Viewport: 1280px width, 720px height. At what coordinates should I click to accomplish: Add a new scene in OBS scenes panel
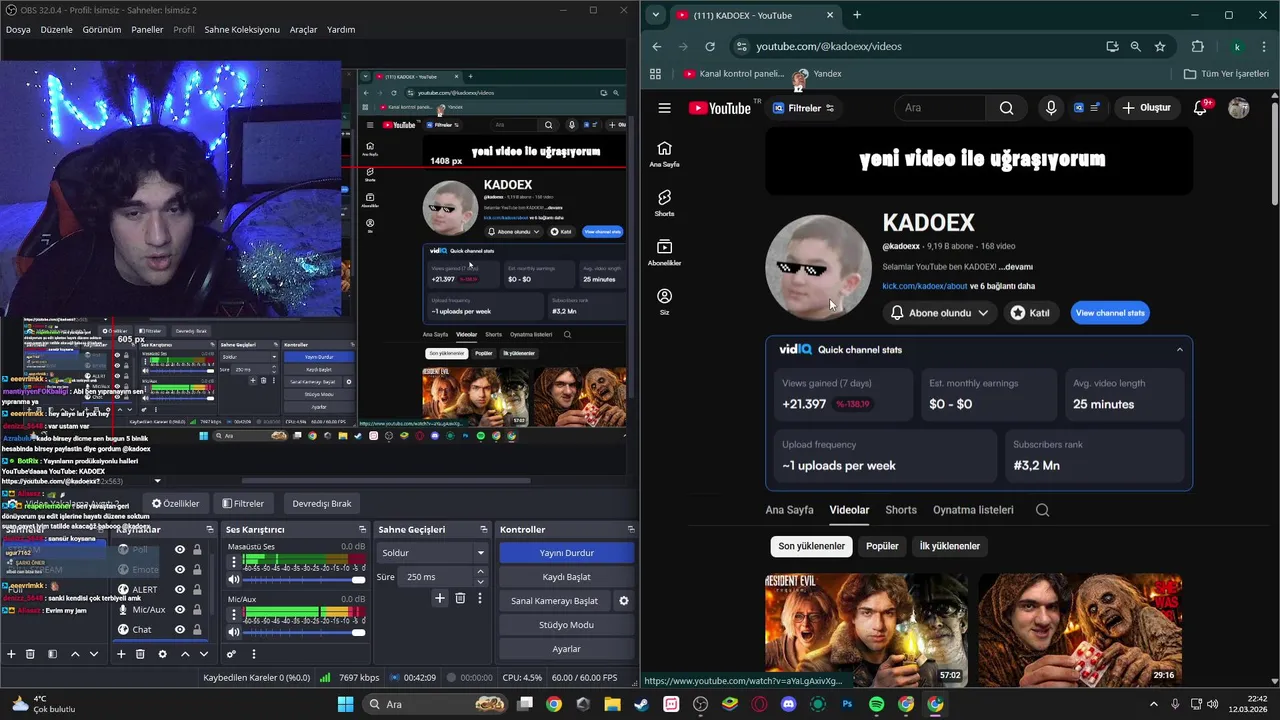(11, 654)
